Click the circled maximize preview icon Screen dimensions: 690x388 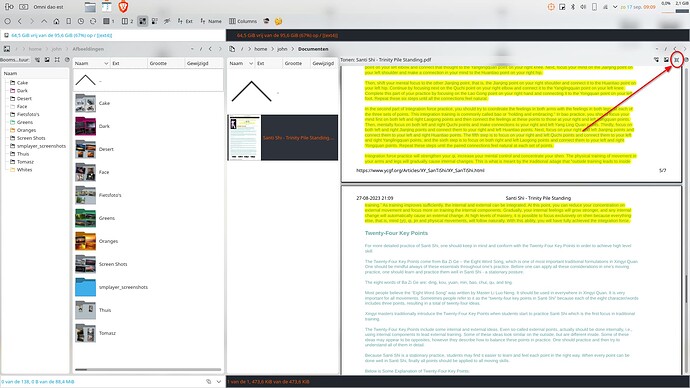click(x=677, y=60)
